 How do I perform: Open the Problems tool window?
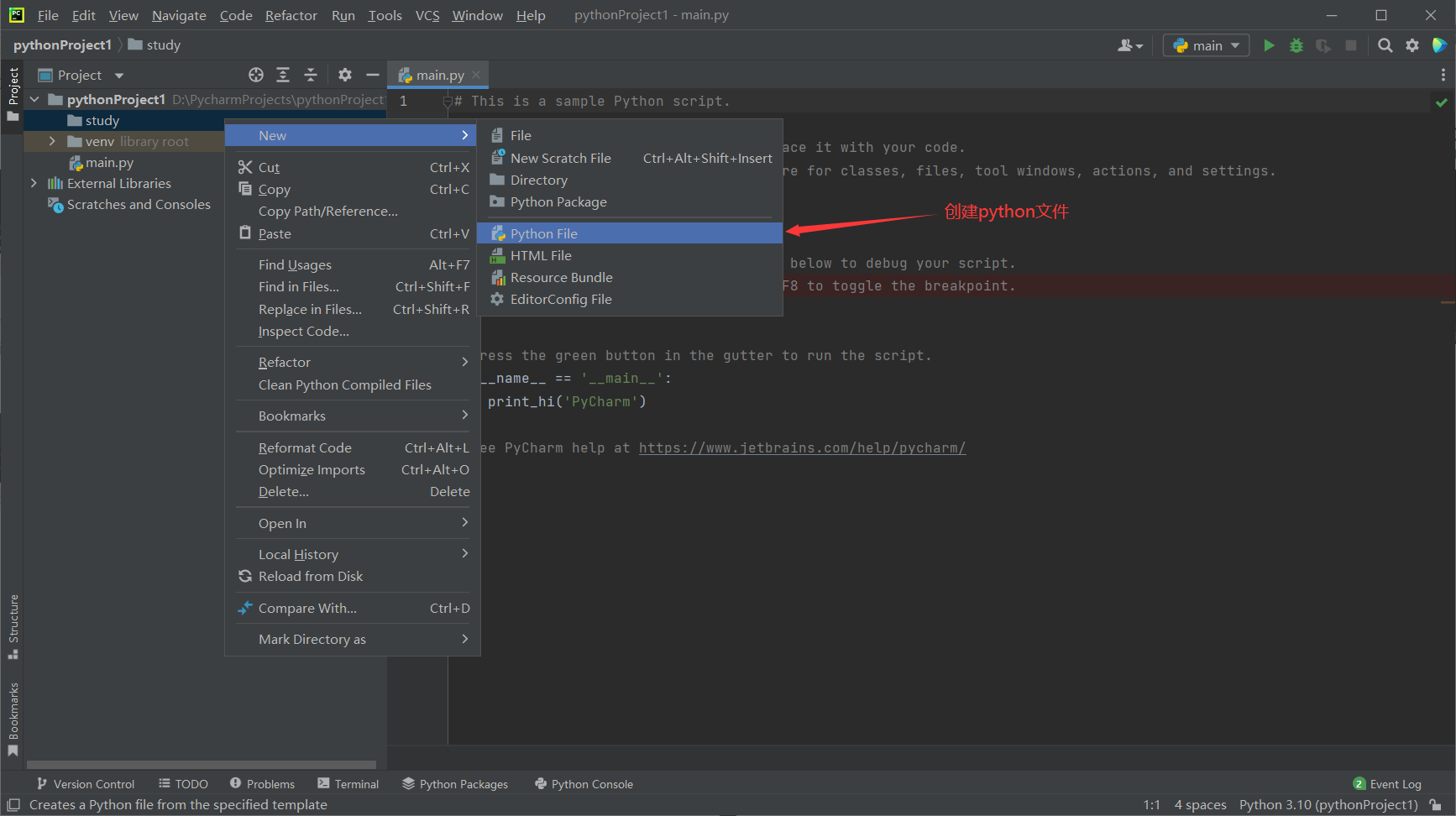[262, 784]
